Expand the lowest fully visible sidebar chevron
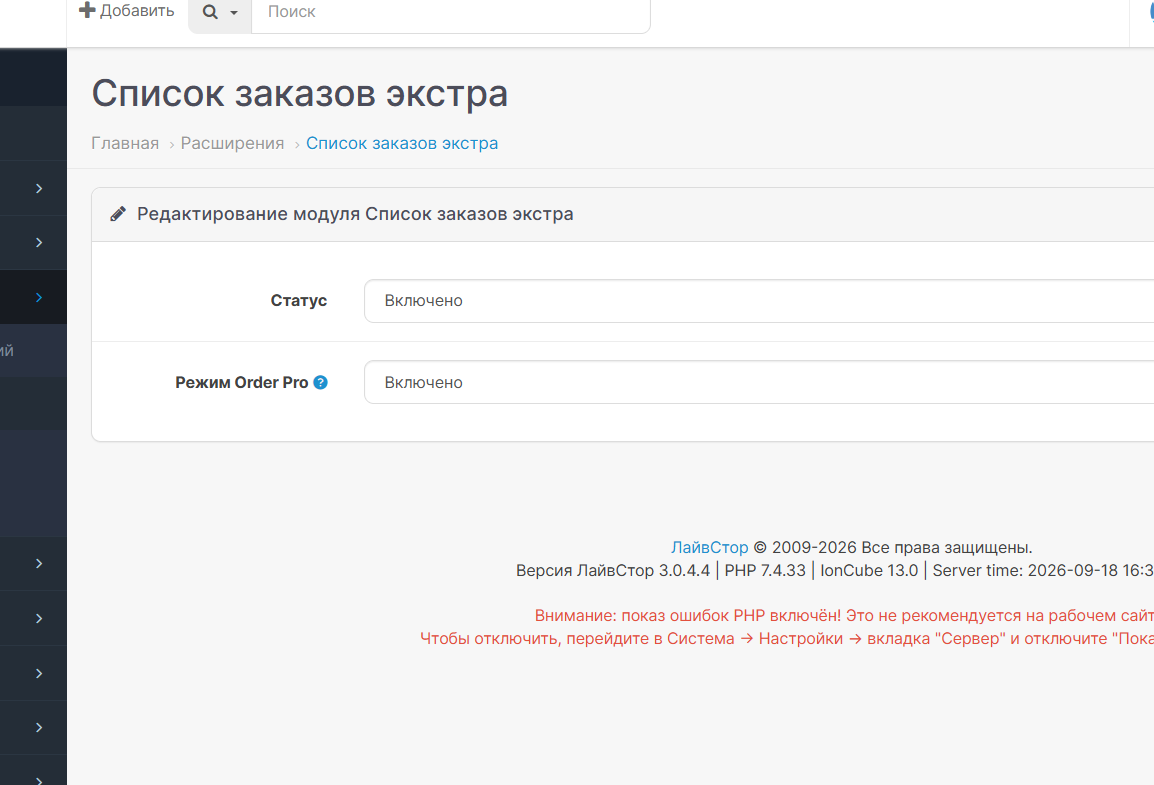 tap(39, 728)
